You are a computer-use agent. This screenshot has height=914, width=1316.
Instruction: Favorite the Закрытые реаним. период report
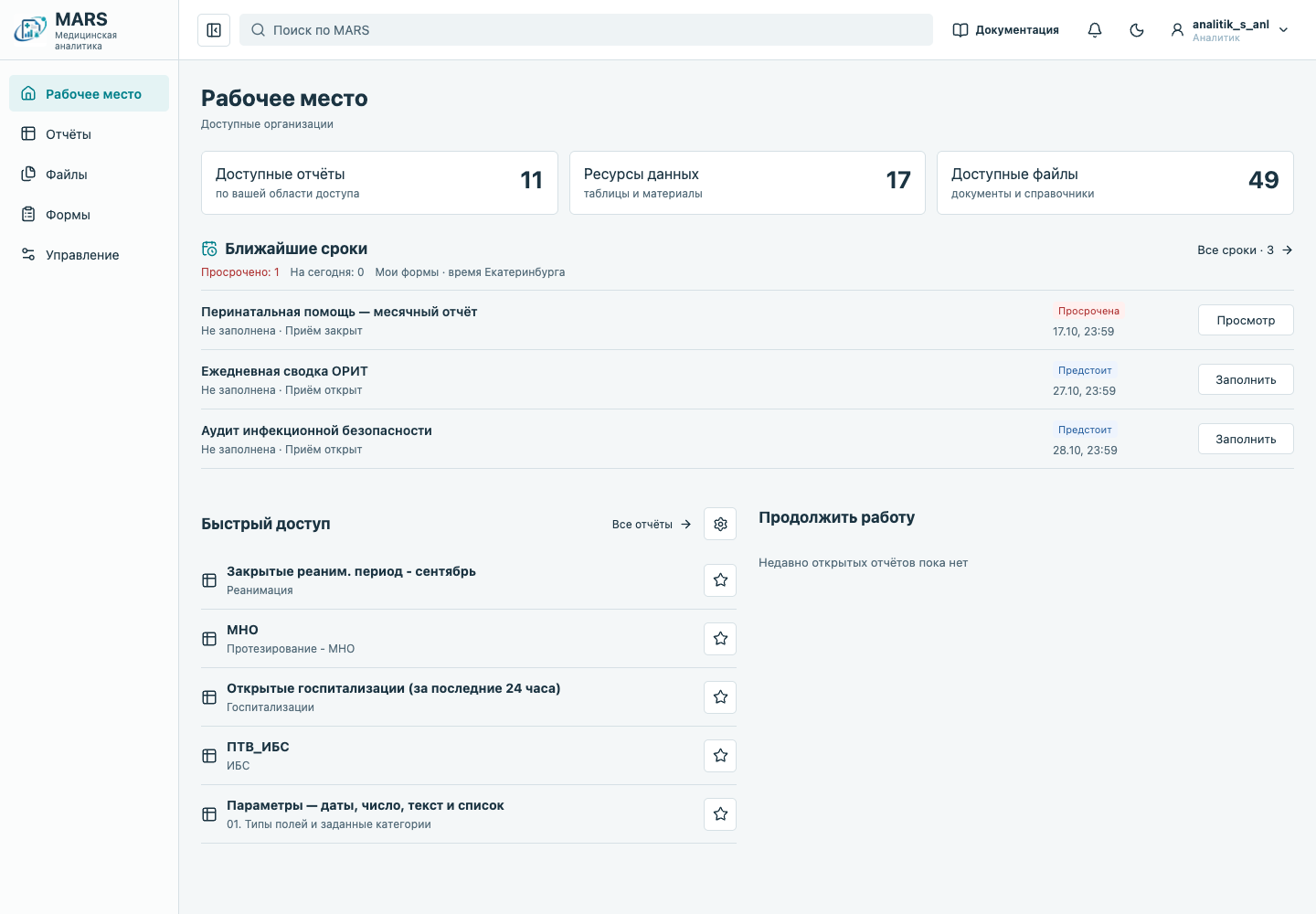coord(720,580)
